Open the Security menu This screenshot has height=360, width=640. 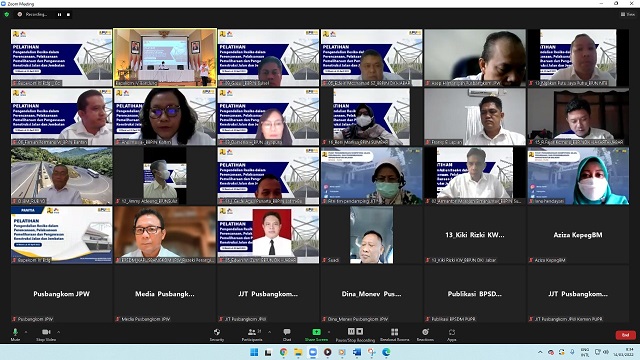click(x=217, y=334)
